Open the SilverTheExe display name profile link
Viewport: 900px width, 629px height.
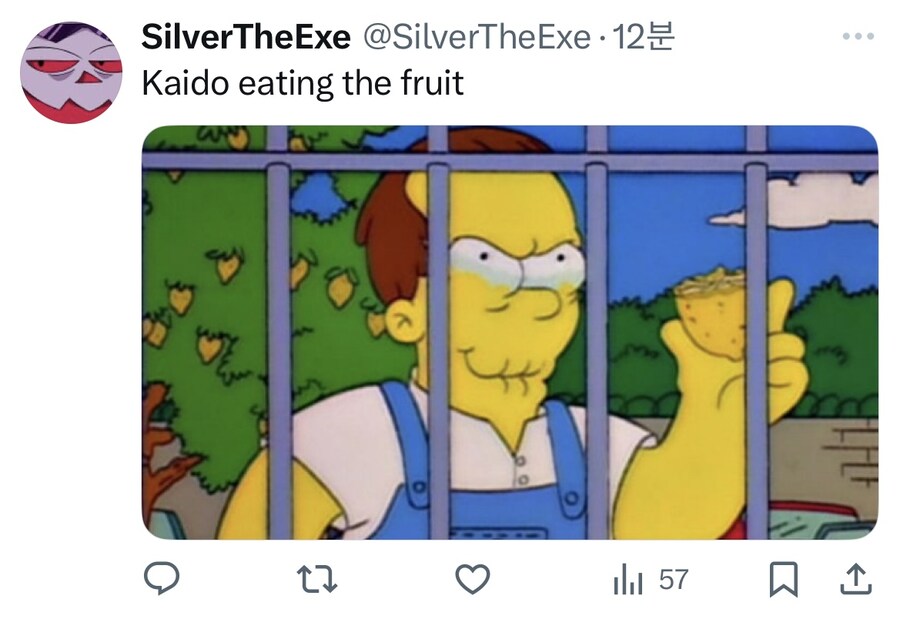[x=246, y=37]
